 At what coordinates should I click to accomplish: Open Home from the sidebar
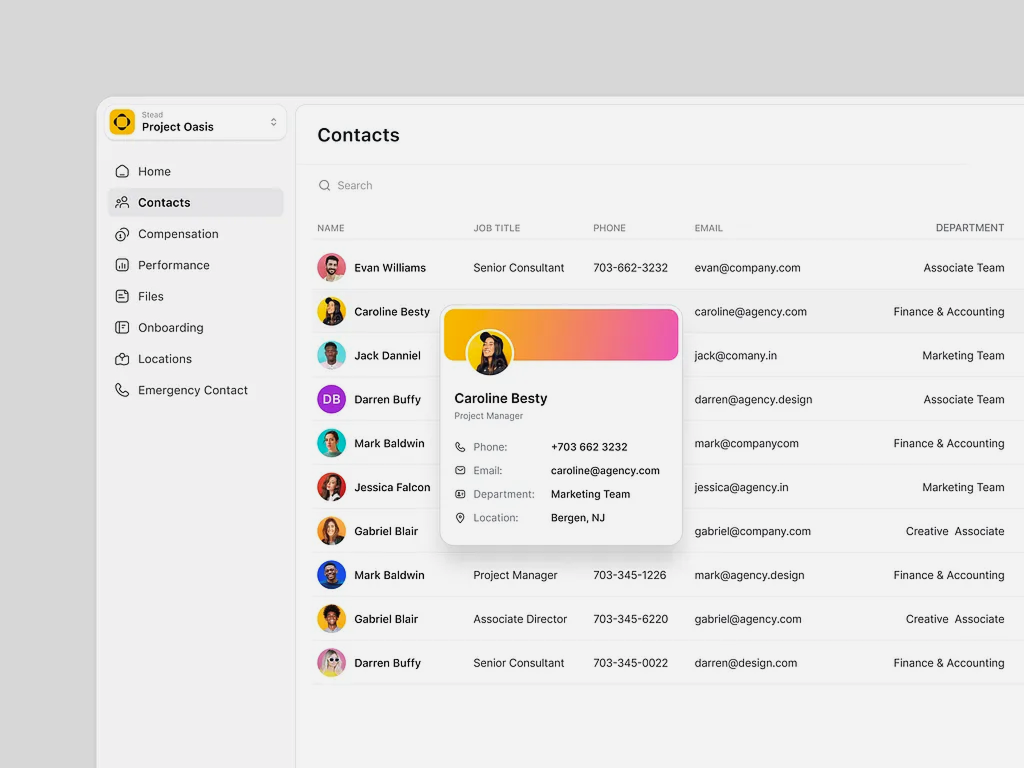pyautogui.click(x=154, y=171)
